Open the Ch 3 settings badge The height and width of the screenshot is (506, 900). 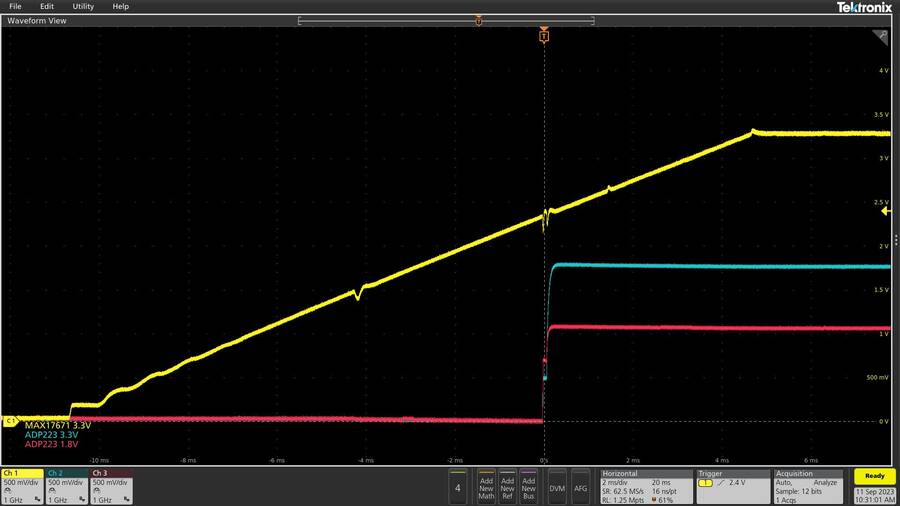click(111, 484)
